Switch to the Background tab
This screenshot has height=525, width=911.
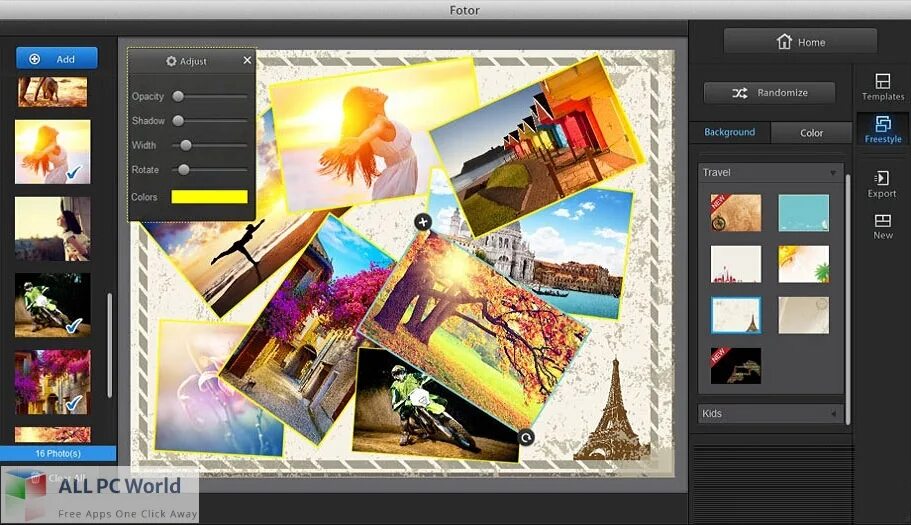pos(729,132)
